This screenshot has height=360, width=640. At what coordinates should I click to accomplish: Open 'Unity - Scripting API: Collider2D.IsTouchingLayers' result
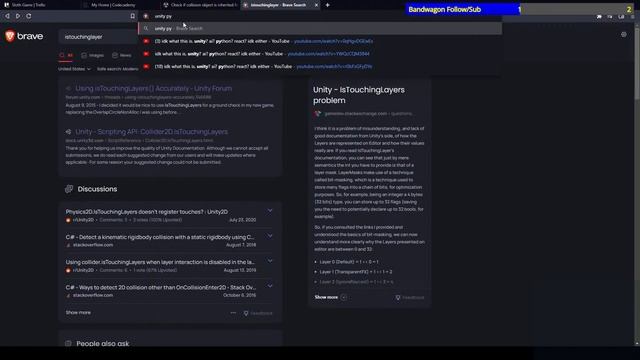(151, 132)
